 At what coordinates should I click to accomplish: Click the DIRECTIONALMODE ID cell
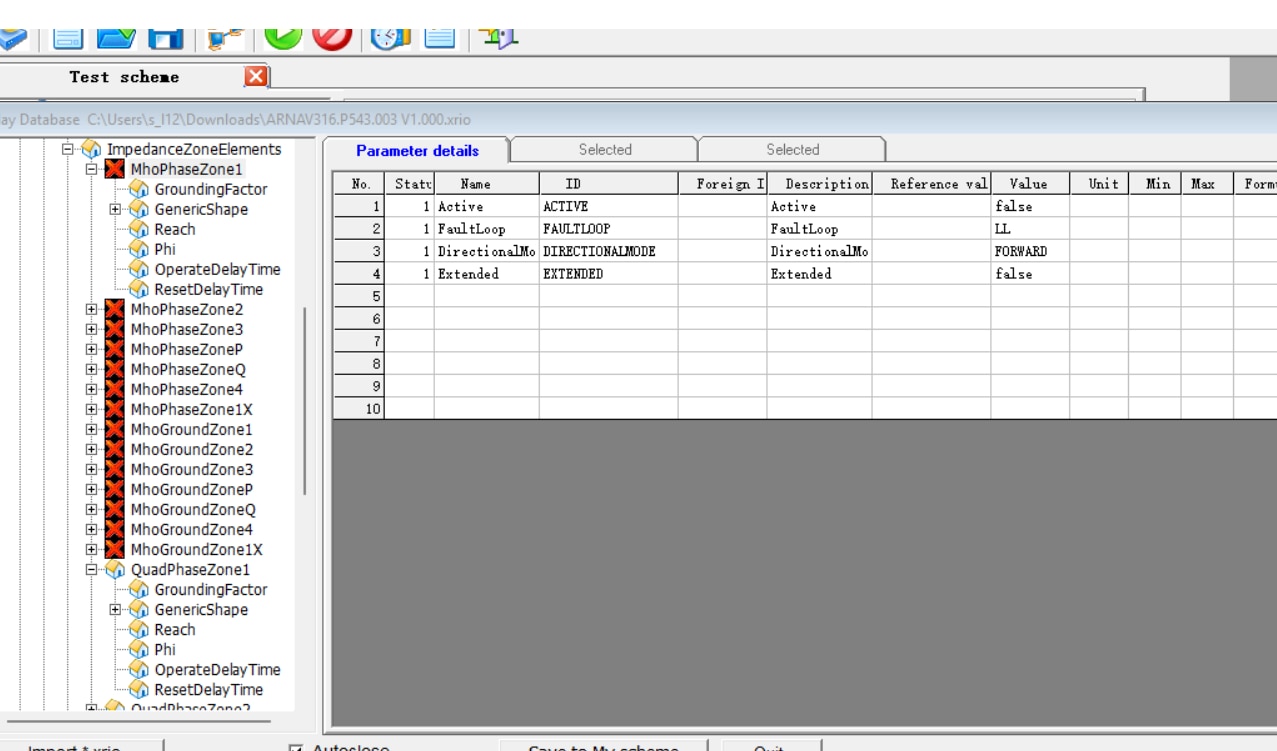point(609,251)
